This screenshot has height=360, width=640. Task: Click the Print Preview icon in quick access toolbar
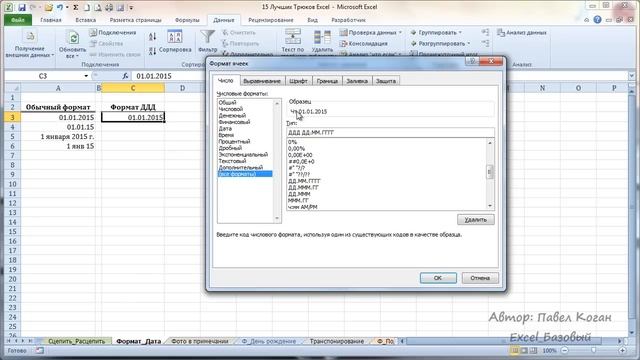[98, 7]
